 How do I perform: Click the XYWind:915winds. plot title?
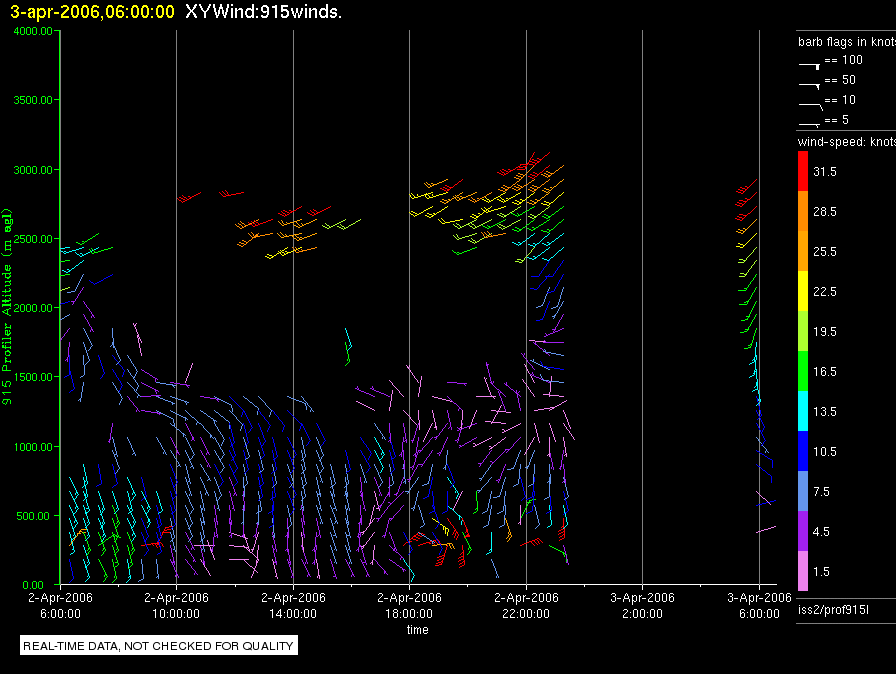263,12
